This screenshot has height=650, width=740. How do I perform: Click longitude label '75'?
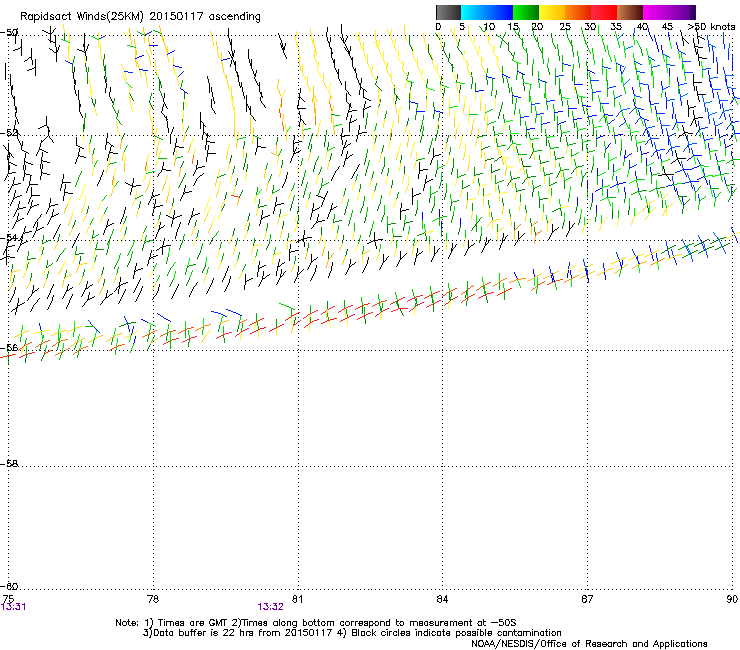pyautogui.click(x=8, y=599)
